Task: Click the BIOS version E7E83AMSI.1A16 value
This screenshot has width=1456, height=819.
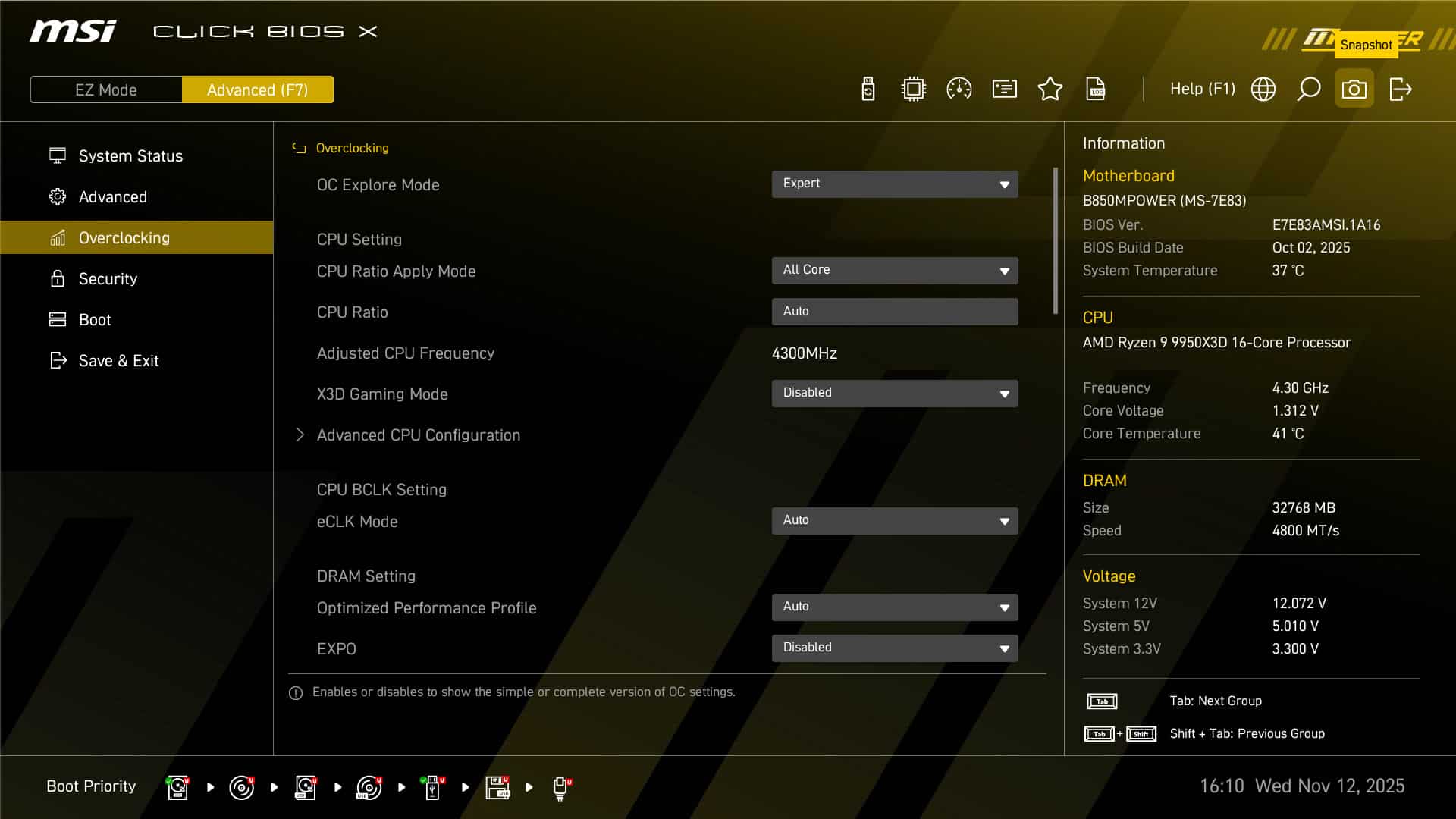Action: pyautogui.click(x=1326, y=224)
